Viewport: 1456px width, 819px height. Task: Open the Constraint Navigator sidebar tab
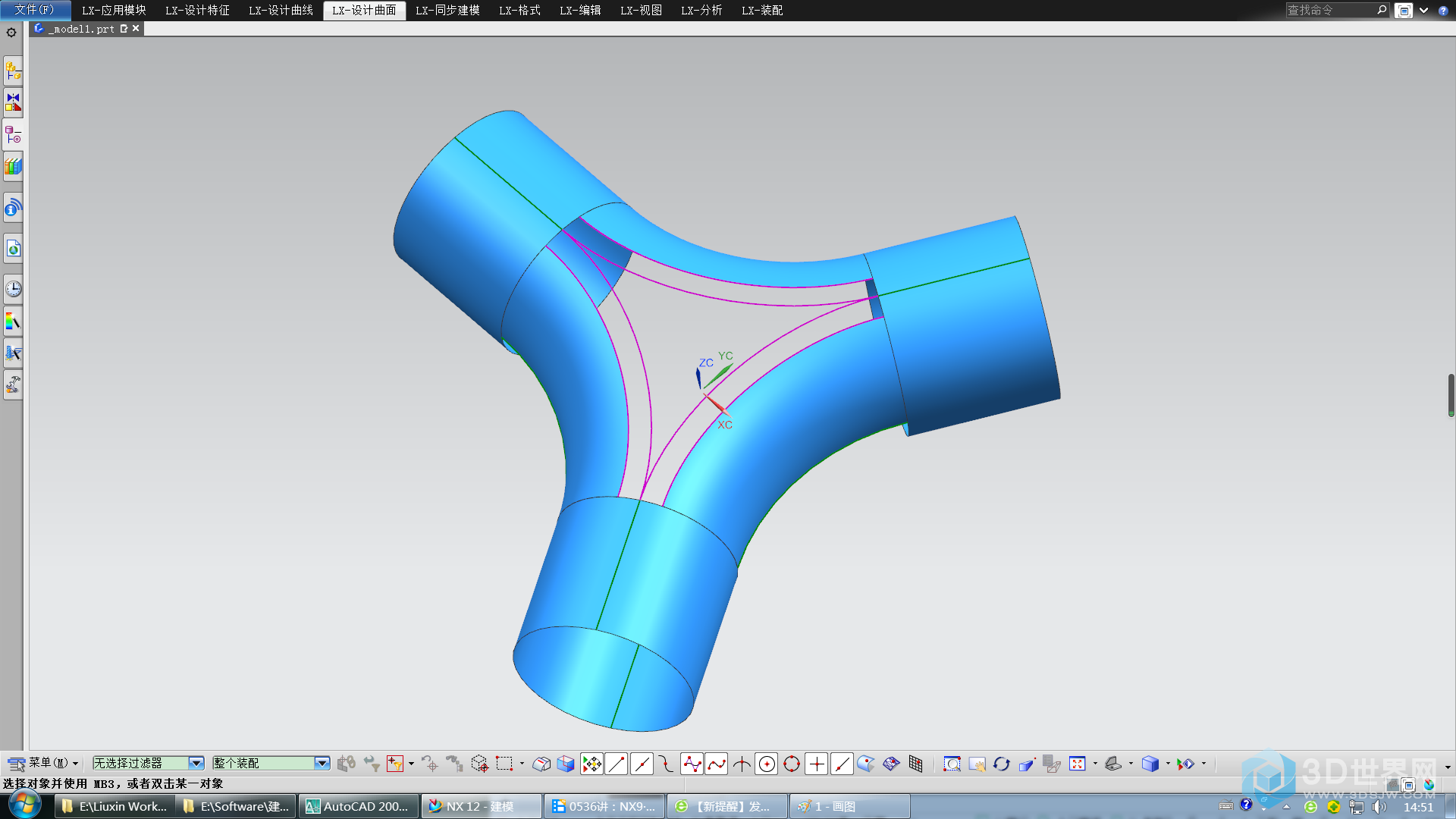(x=13, y=102)
